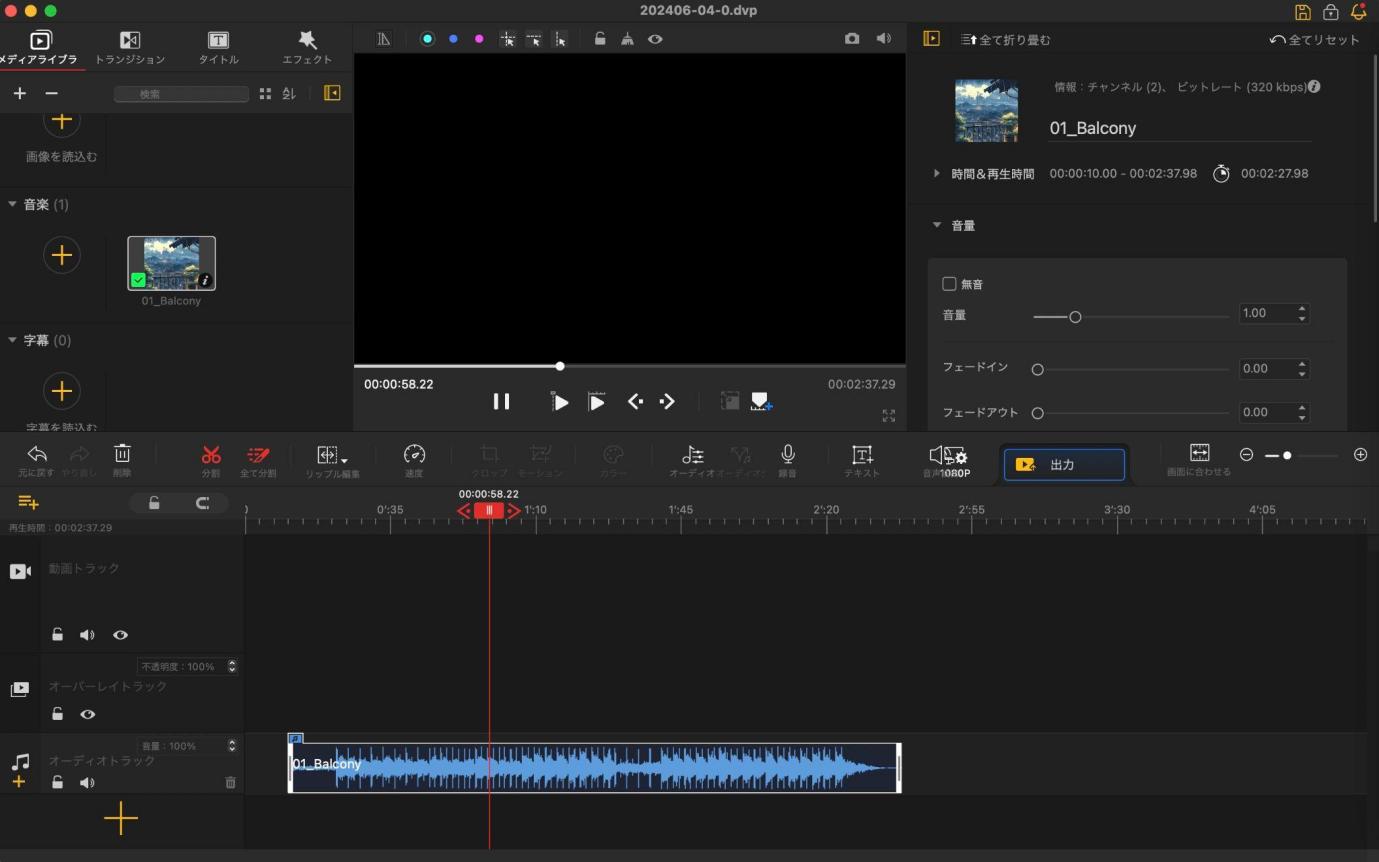The height and width of the screenshot is (862, 1379).
Task: Mute the preview speaker
Action: [x=884, y=38]
